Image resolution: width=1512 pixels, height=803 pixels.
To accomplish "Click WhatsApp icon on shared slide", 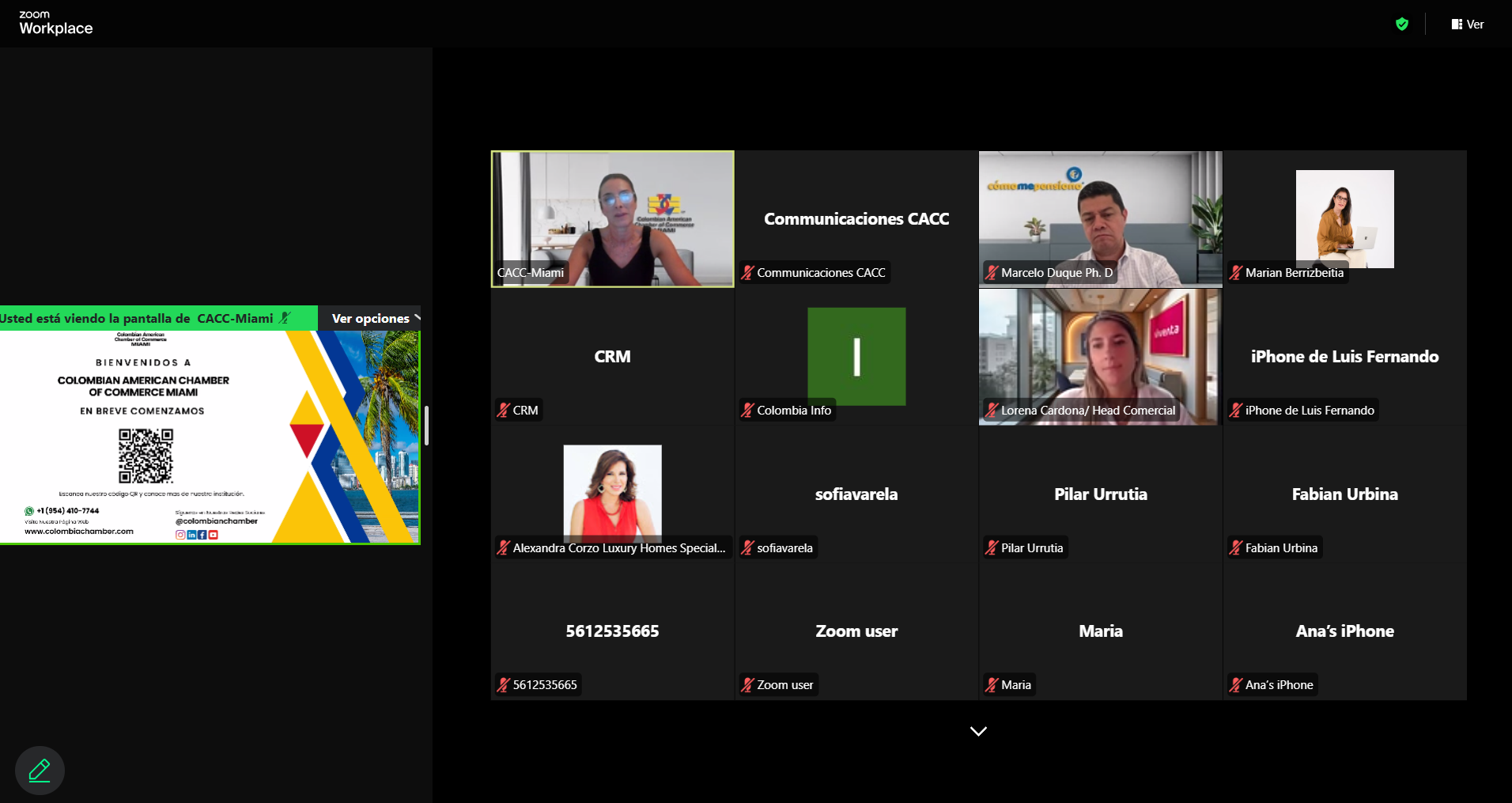I will [x=29, y=511].
